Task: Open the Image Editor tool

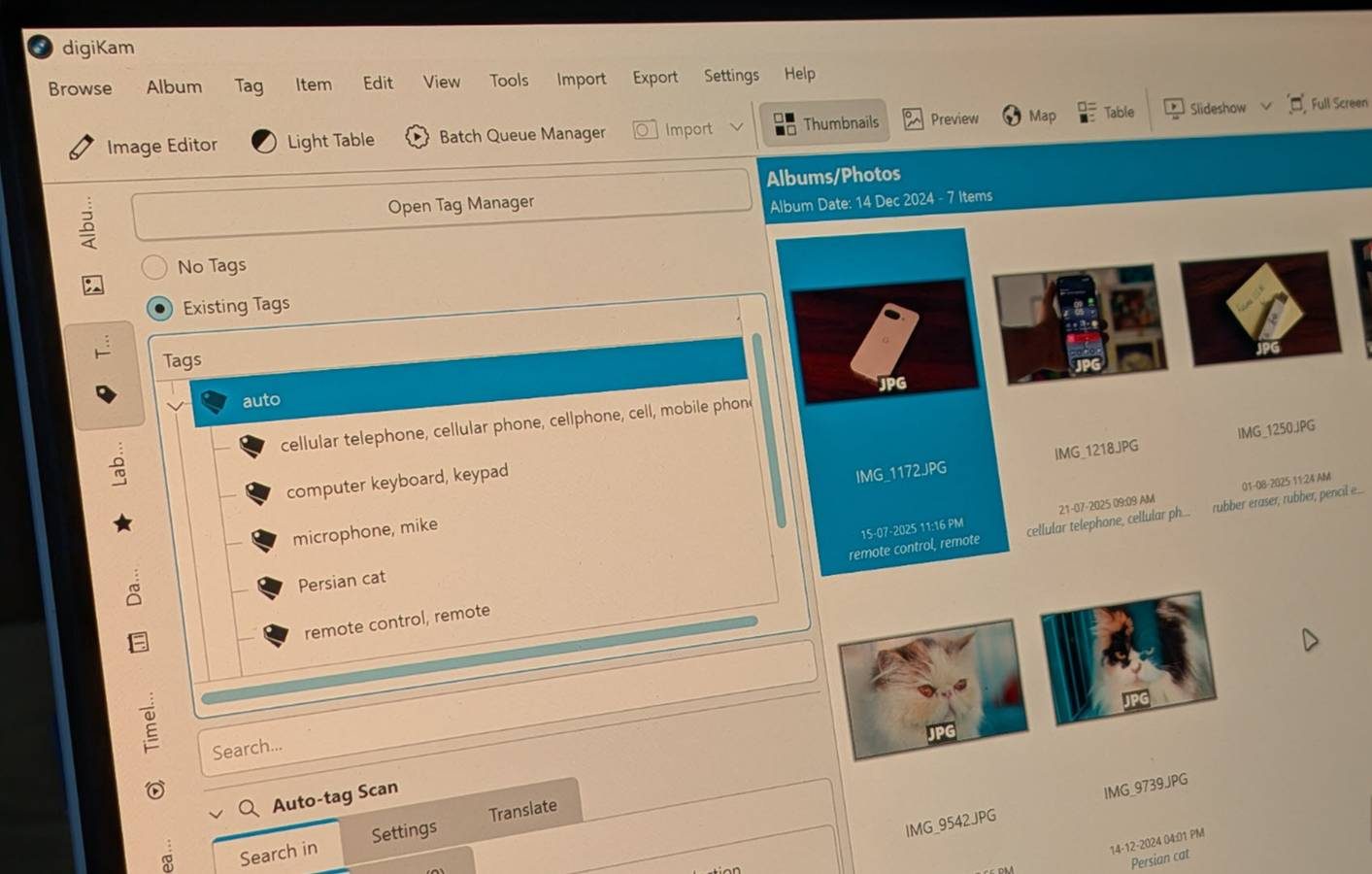Action: click(x=143, y=146)
